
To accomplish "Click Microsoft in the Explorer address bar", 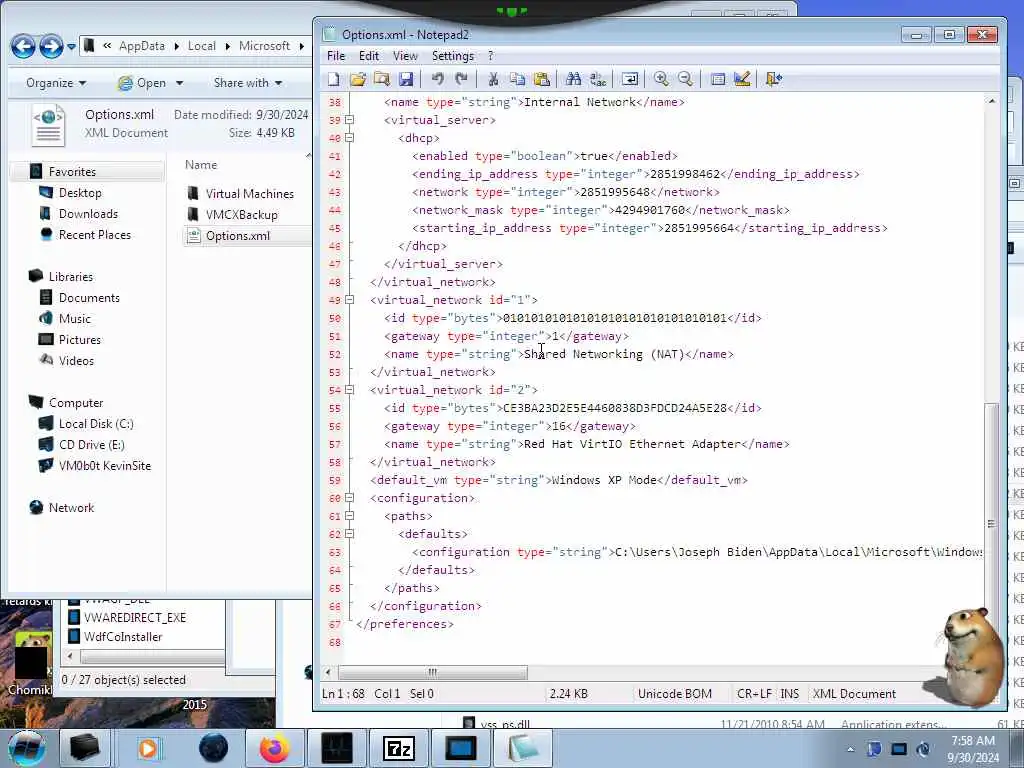I will coord(264,46).
